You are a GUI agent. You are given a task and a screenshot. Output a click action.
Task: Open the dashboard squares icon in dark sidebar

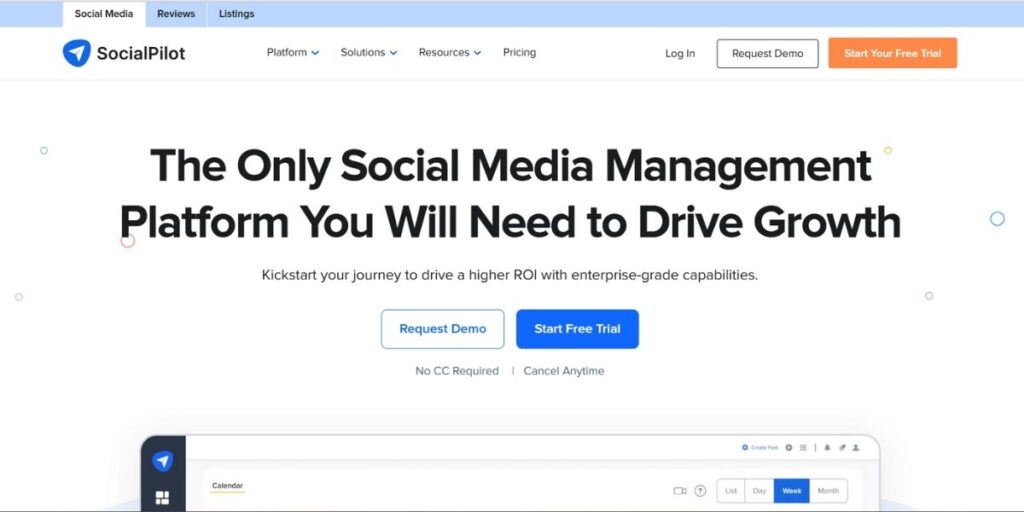click(x=162, y=498)
